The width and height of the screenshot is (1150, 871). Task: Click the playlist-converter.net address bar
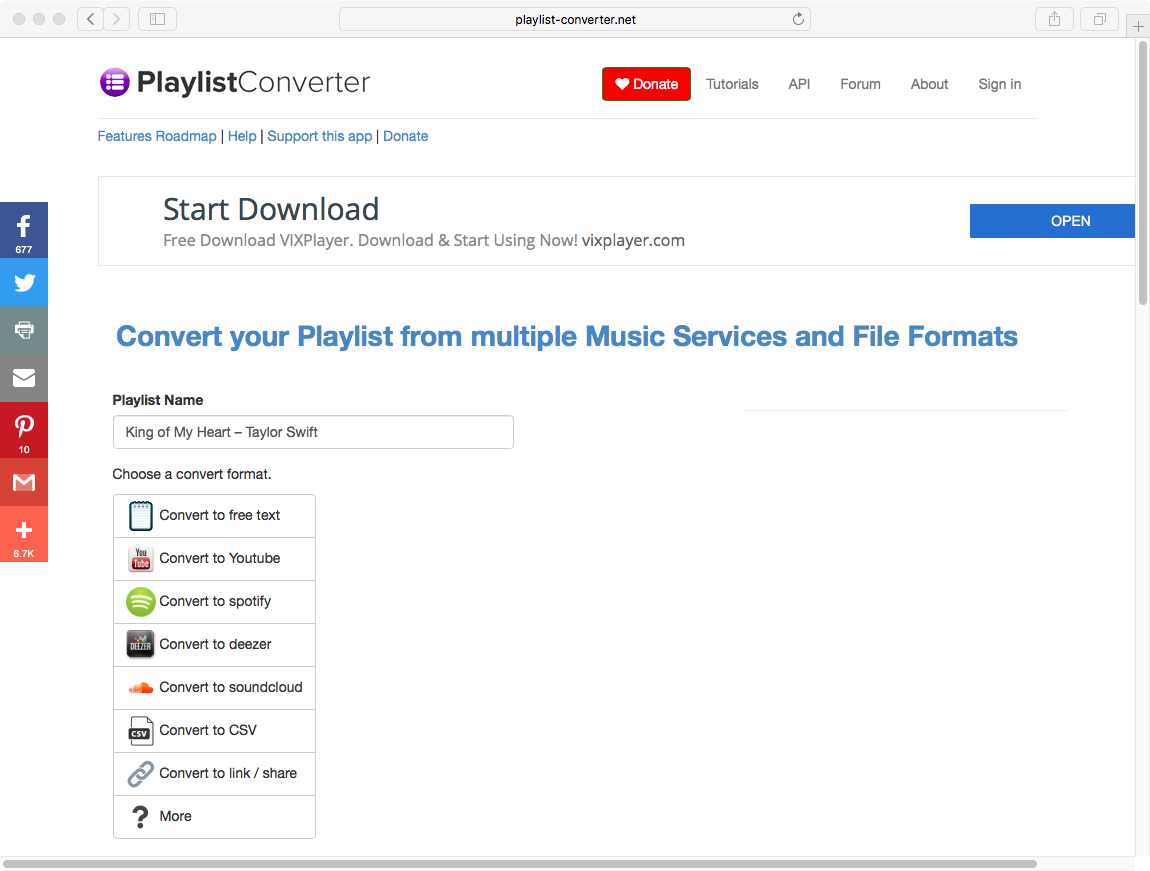[574, 19]
